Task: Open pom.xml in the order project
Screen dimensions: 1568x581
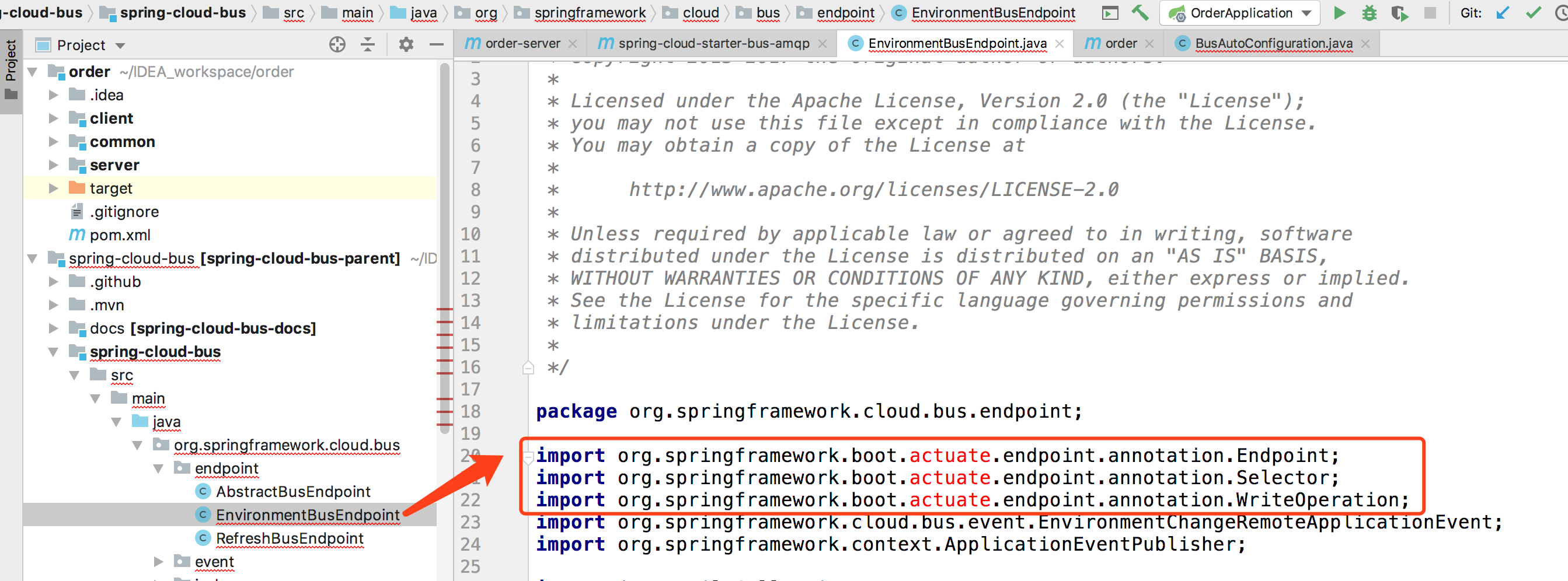Action: tap(120, 235)
